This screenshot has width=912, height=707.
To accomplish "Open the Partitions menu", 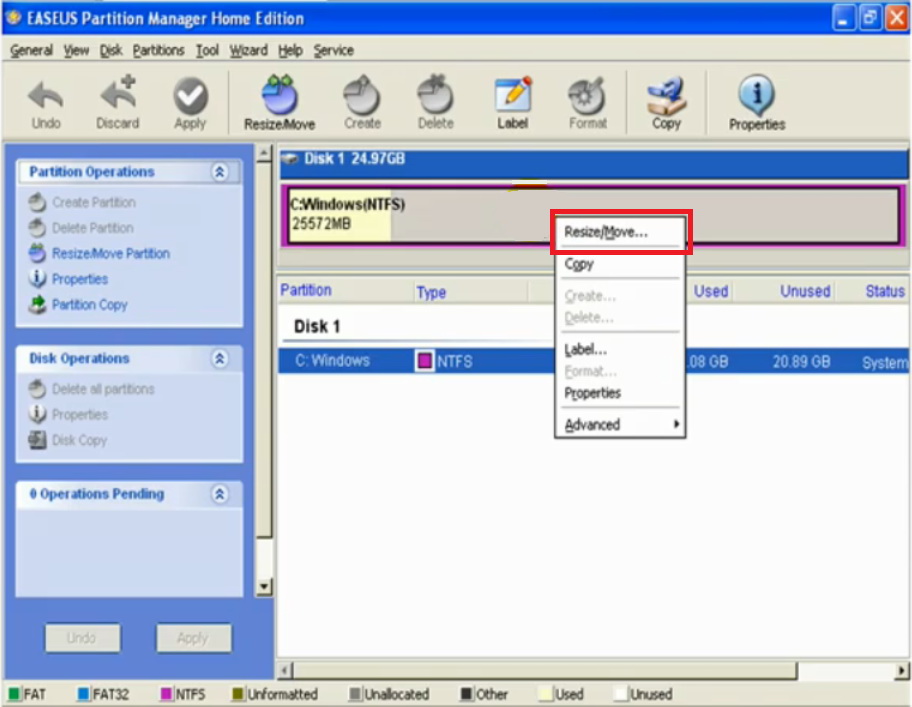I will pos(158,51).
